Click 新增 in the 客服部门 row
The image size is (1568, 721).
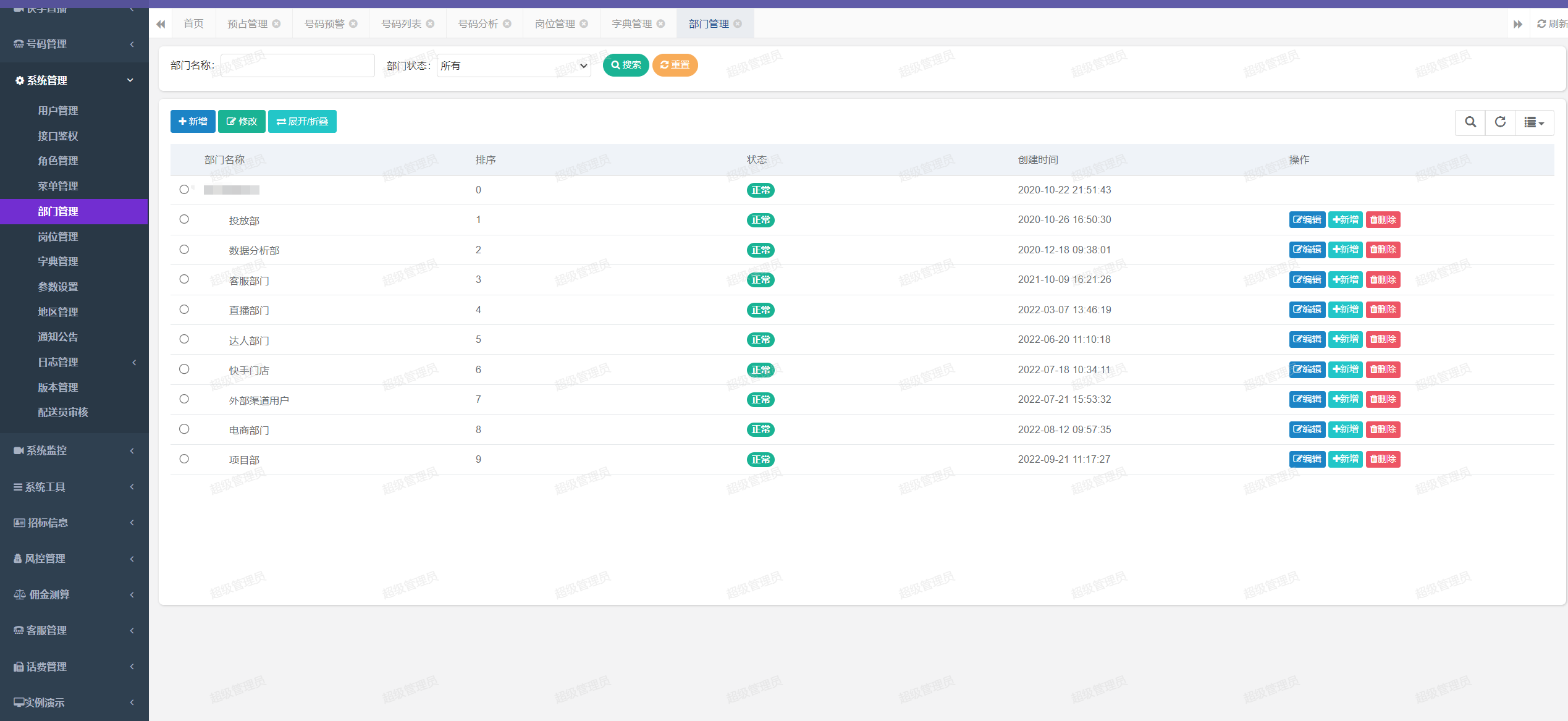pyautogui.click(x=1346, y=280)
